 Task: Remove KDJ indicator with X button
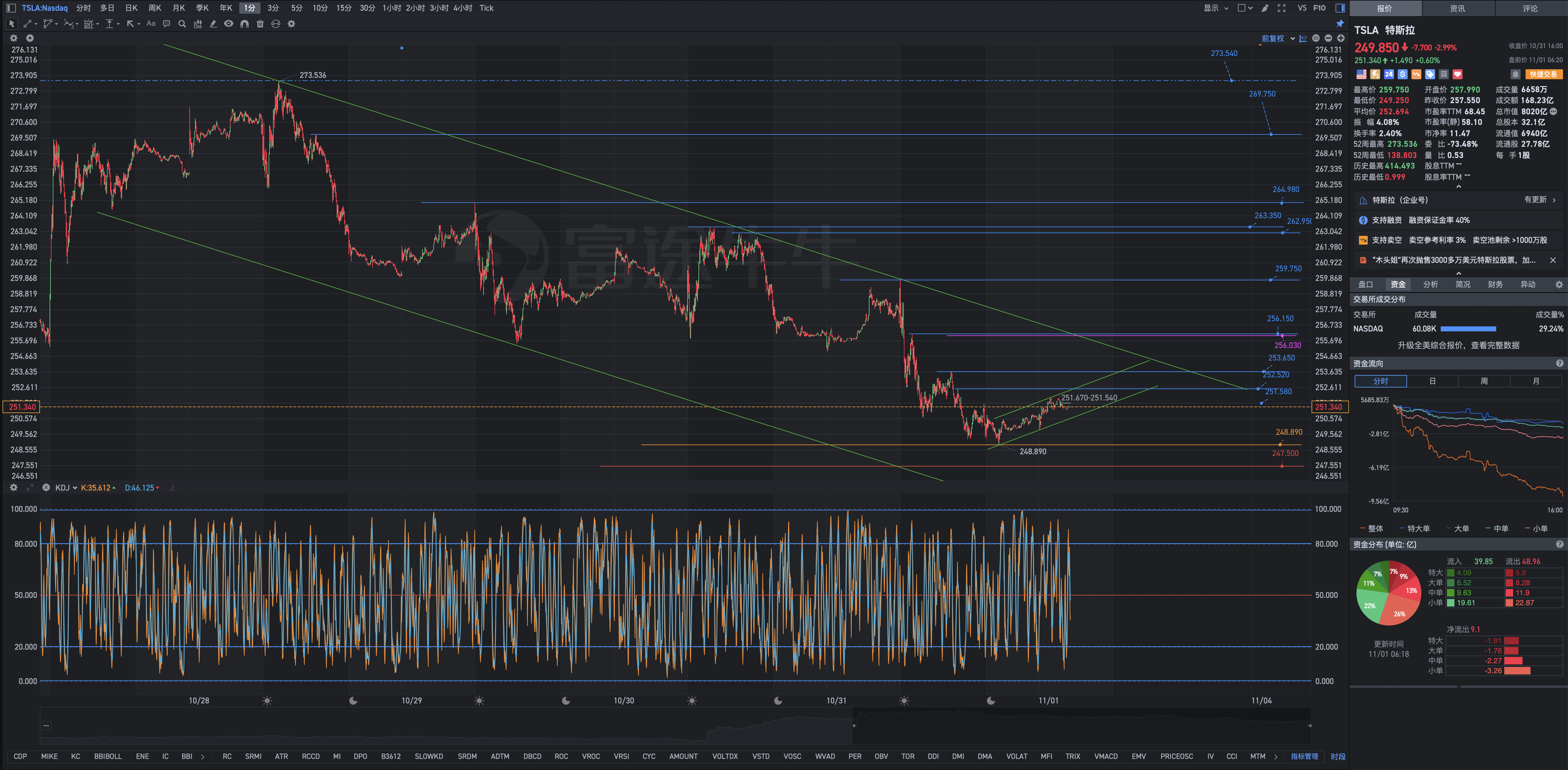point(46,488)
